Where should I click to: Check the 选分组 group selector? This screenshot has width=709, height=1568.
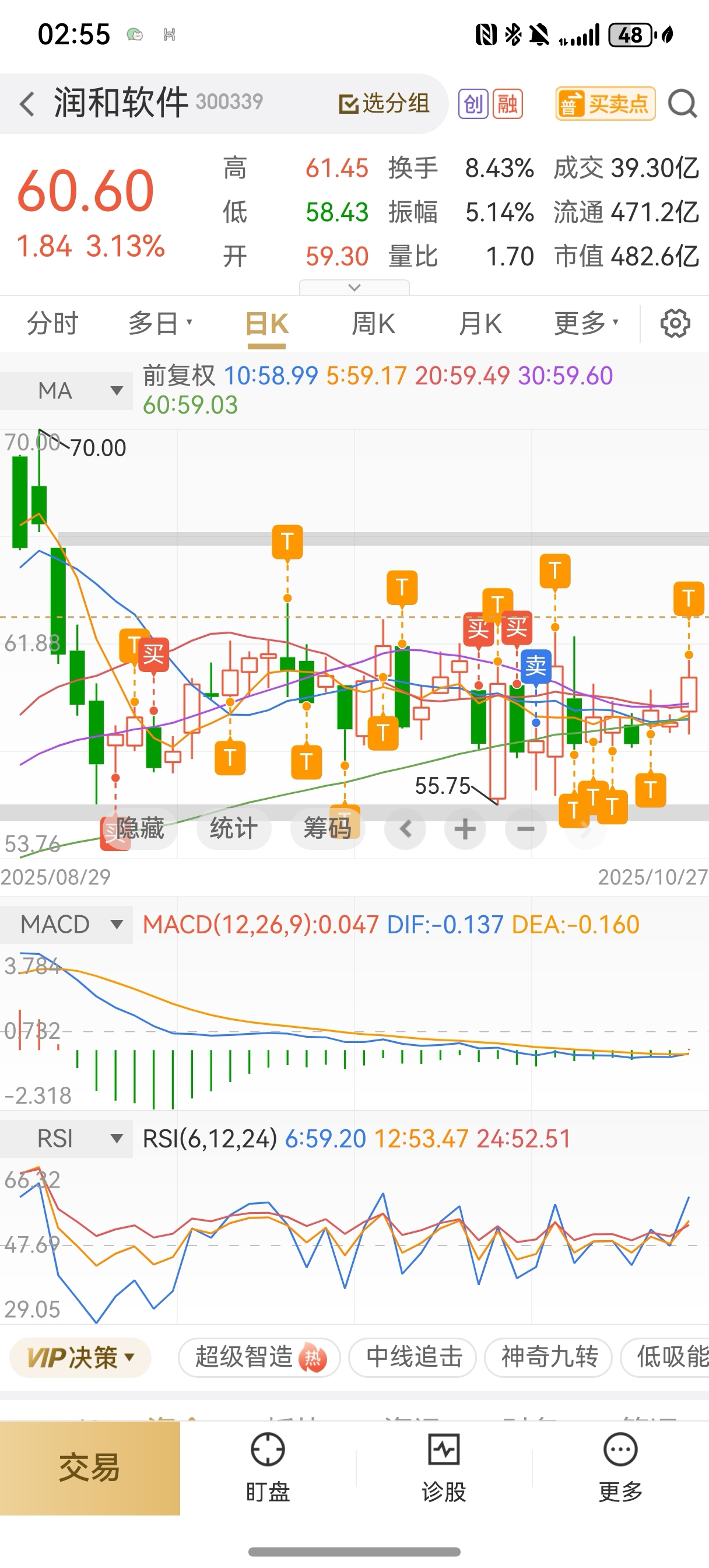tap(384, 103)
